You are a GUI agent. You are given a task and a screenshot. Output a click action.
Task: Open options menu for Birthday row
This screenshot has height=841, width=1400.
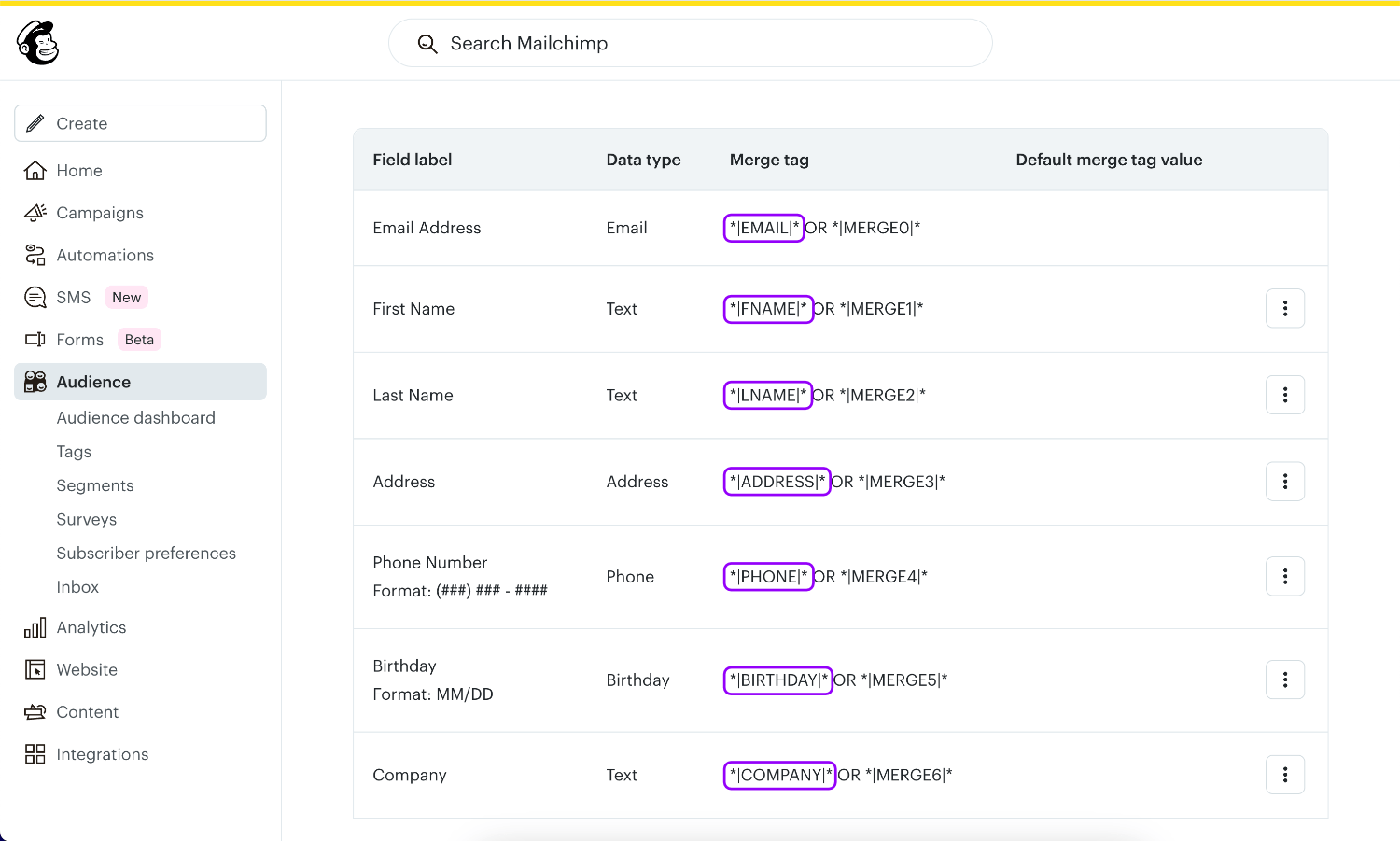click(x=1285, y=680)
